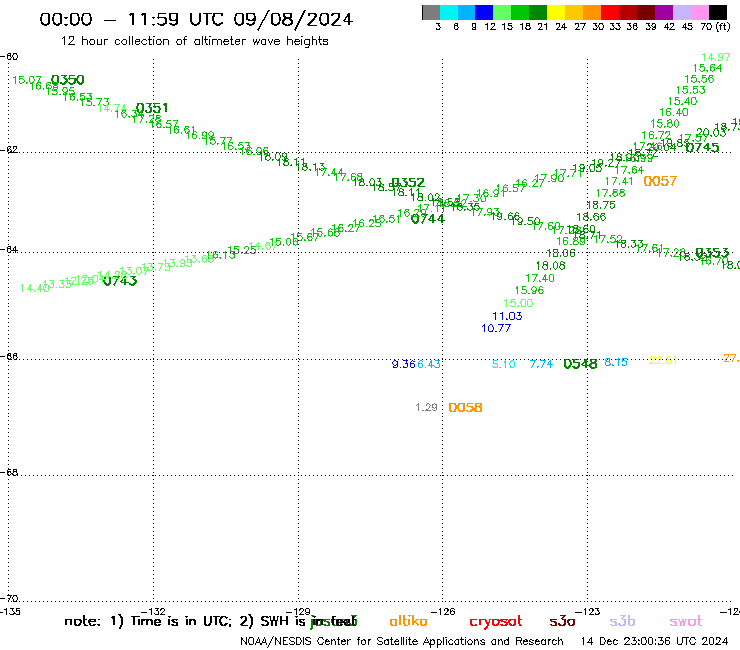Click the blue 11.03 wave height value
740x650 pixels.
[x=507, y=316]
